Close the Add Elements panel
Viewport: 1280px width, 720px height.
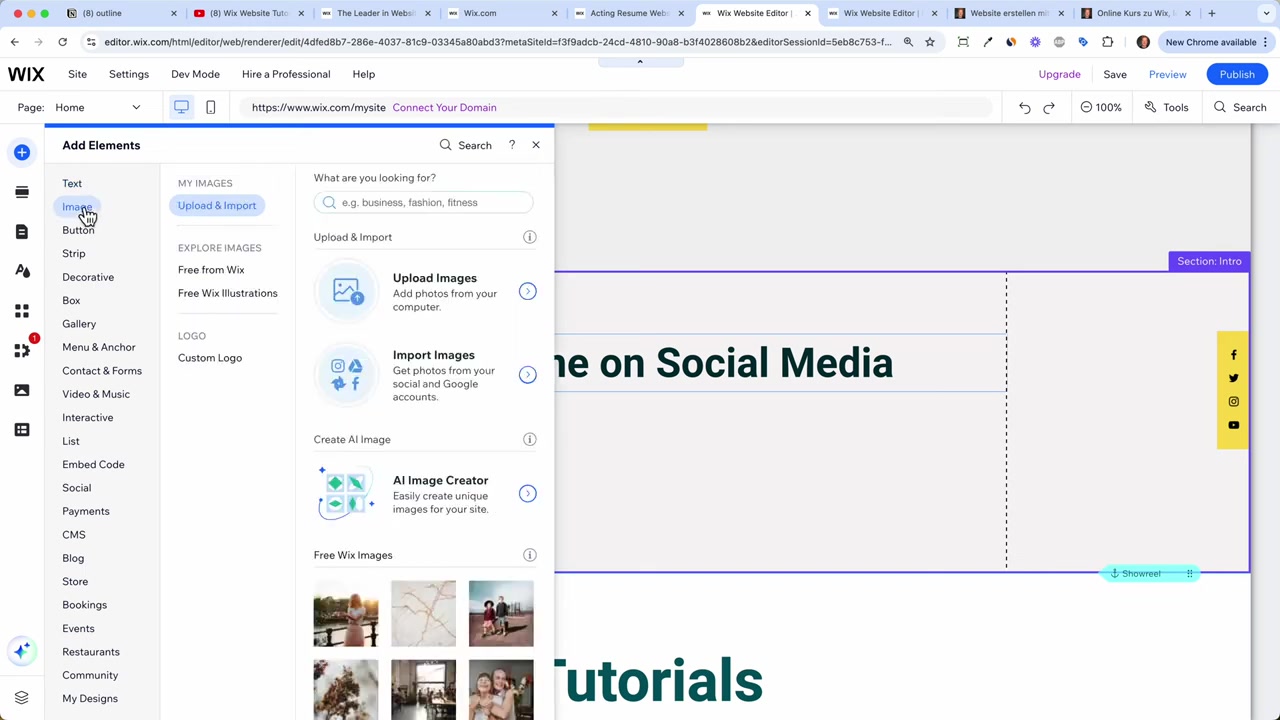pyautogui.click(x=536, y=145)
